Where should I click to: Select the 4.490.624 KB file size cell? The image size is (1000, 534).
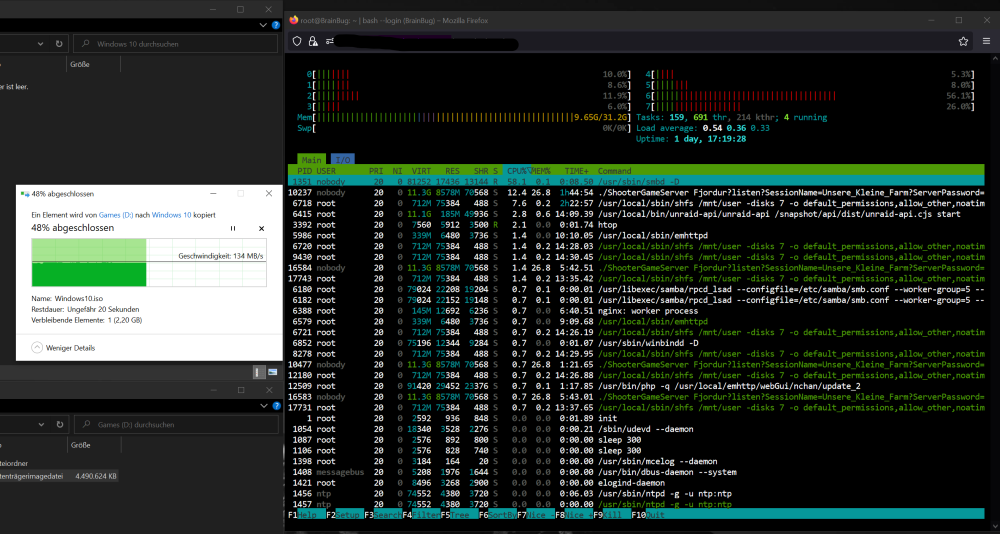(x=96, y=476)
